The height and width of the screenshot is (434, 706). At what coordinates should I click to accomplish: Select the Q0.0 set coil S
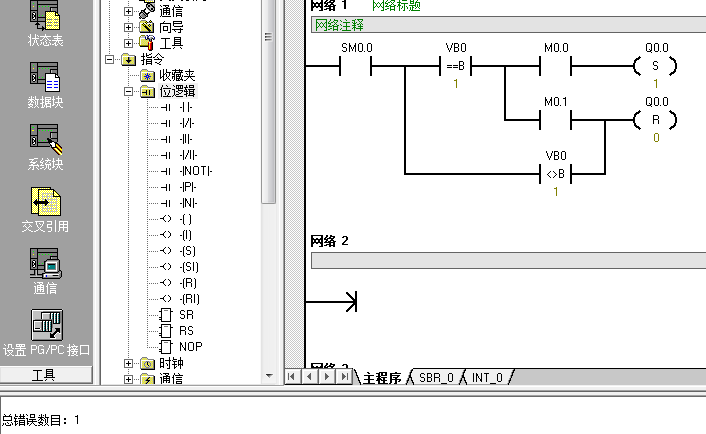(656, 66)
